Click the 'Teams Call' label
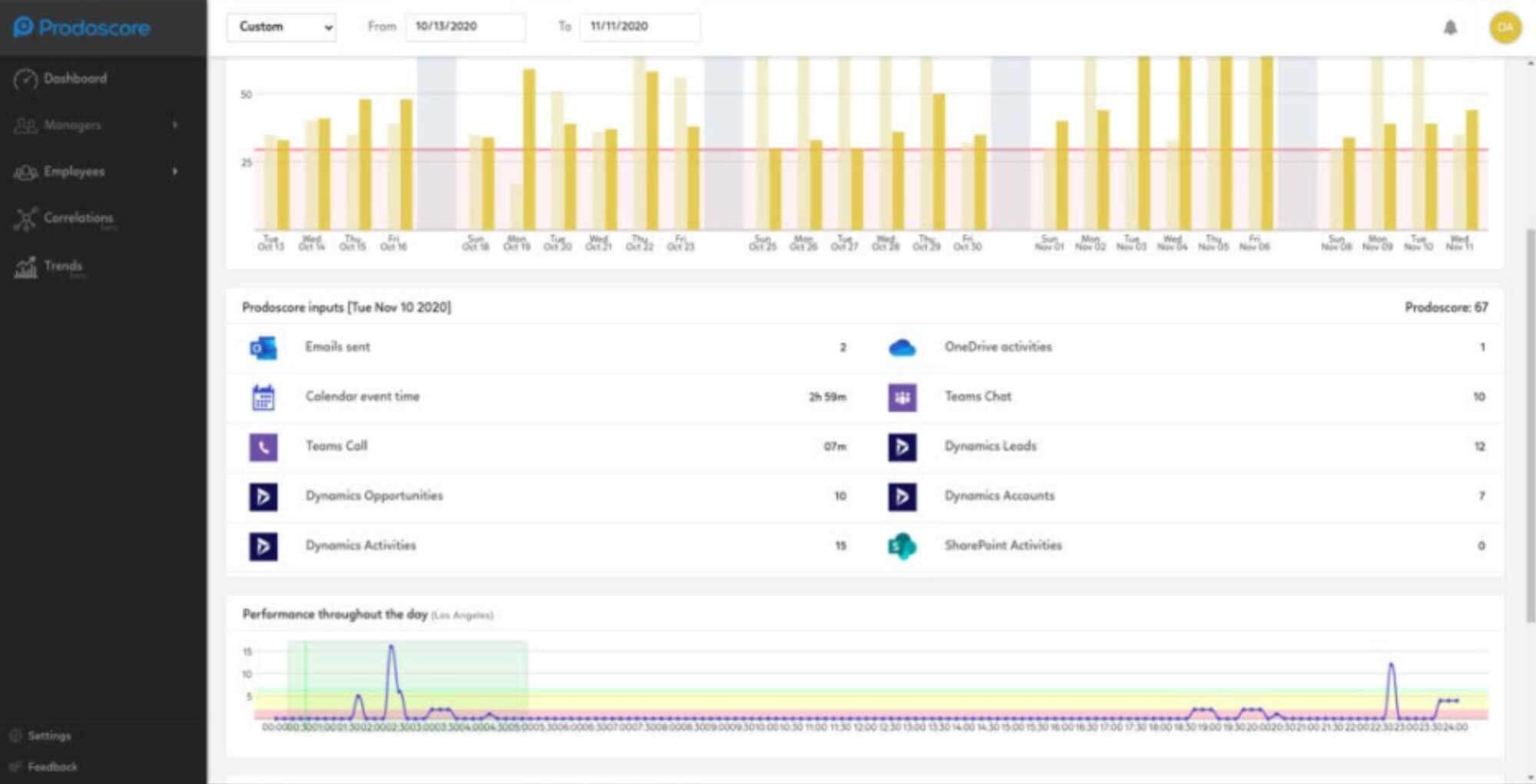 [336, 446]
